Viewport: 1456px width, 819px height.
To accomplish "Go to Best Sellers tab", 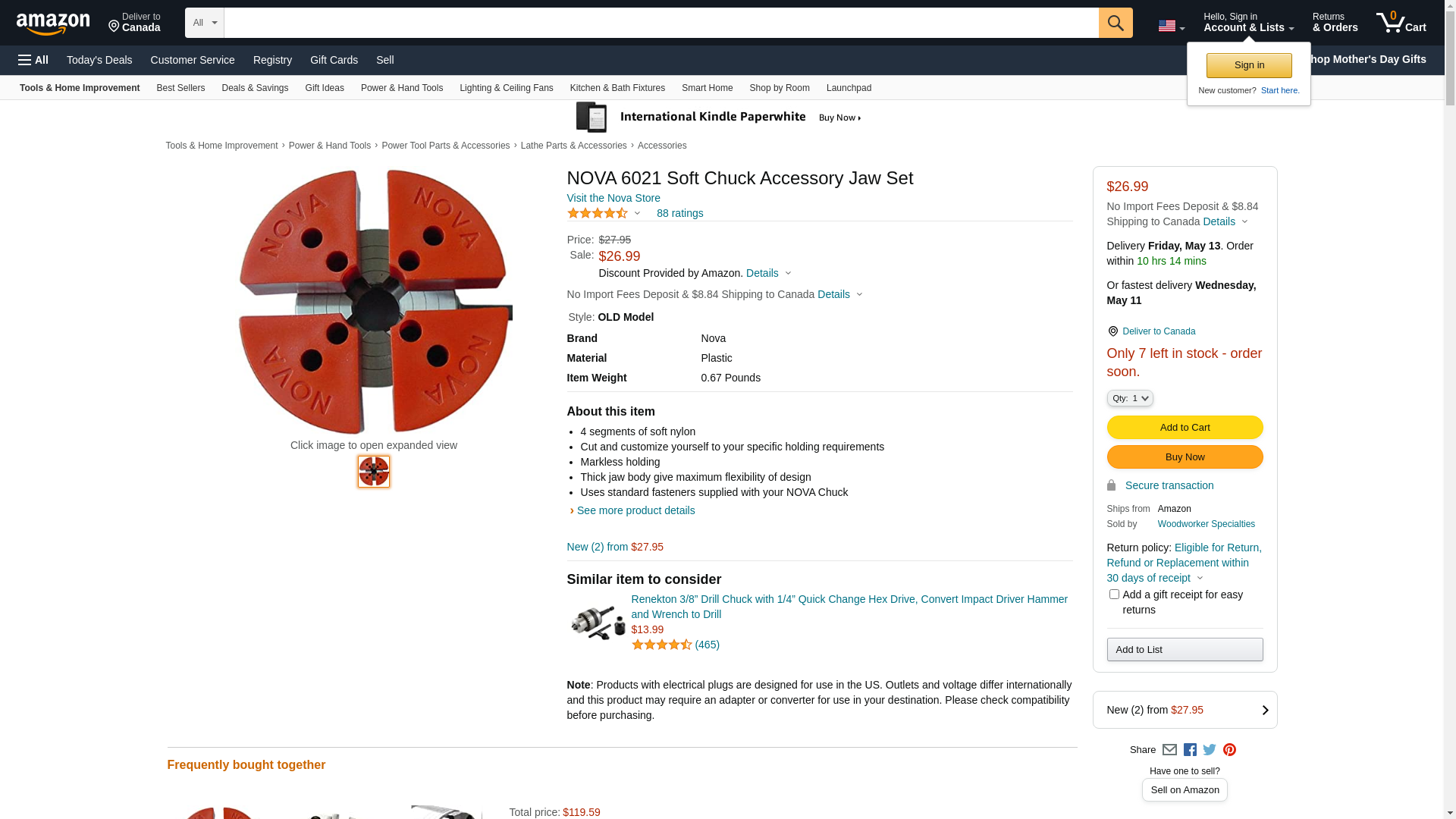I will point(180,88).
